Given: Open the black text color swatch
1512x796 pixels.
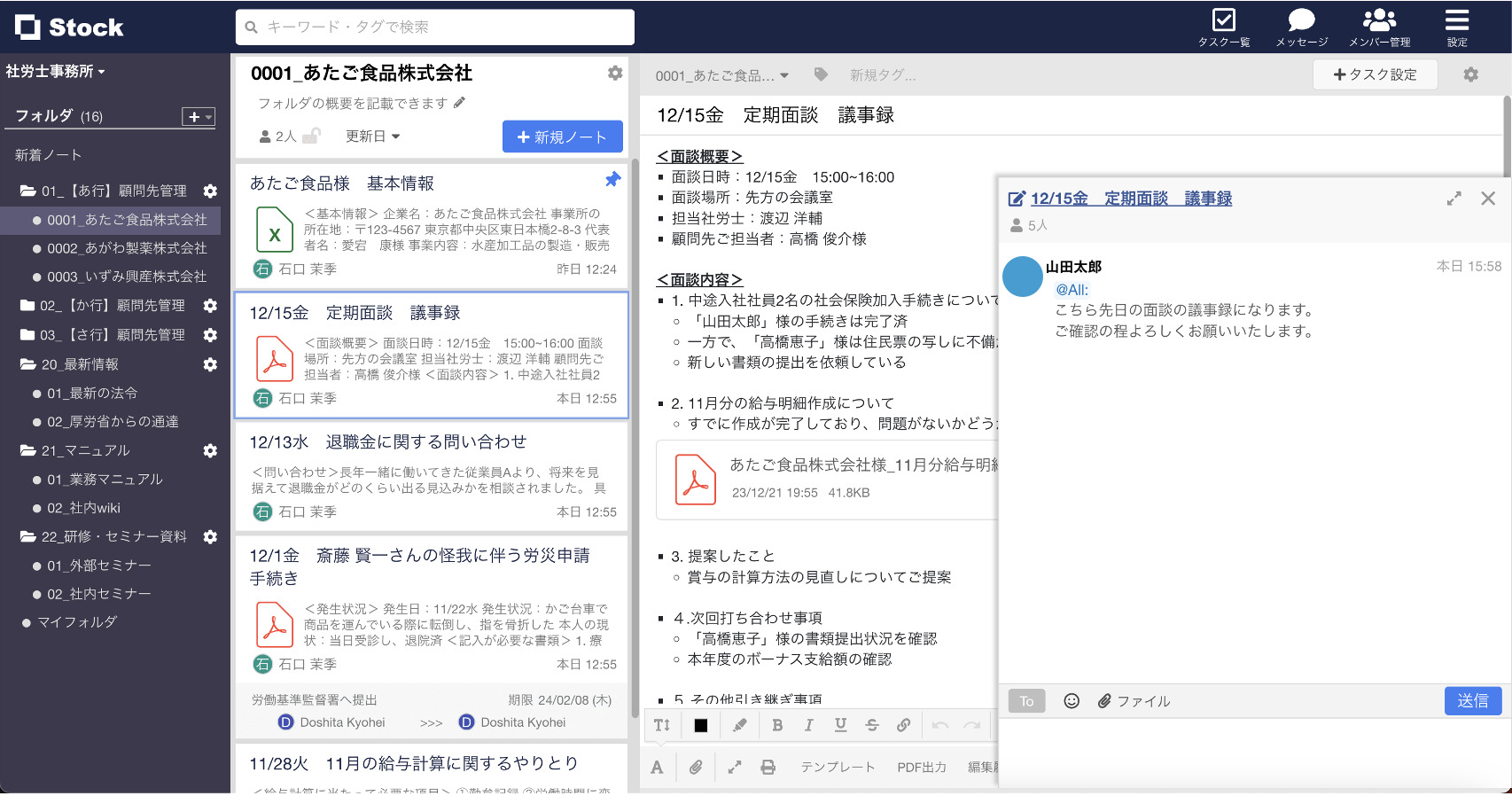Looking at the screenshot, I should click(x=700, y=725).
